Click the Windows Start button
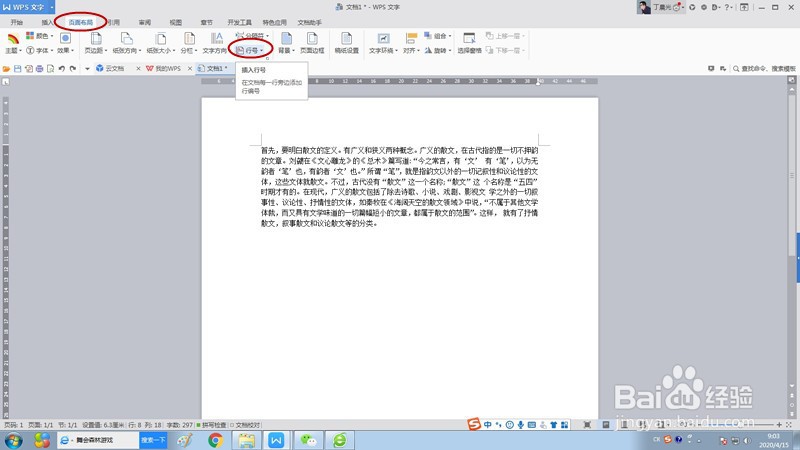The height and width of the screenshot is (450, 800). tap(14, 440)
